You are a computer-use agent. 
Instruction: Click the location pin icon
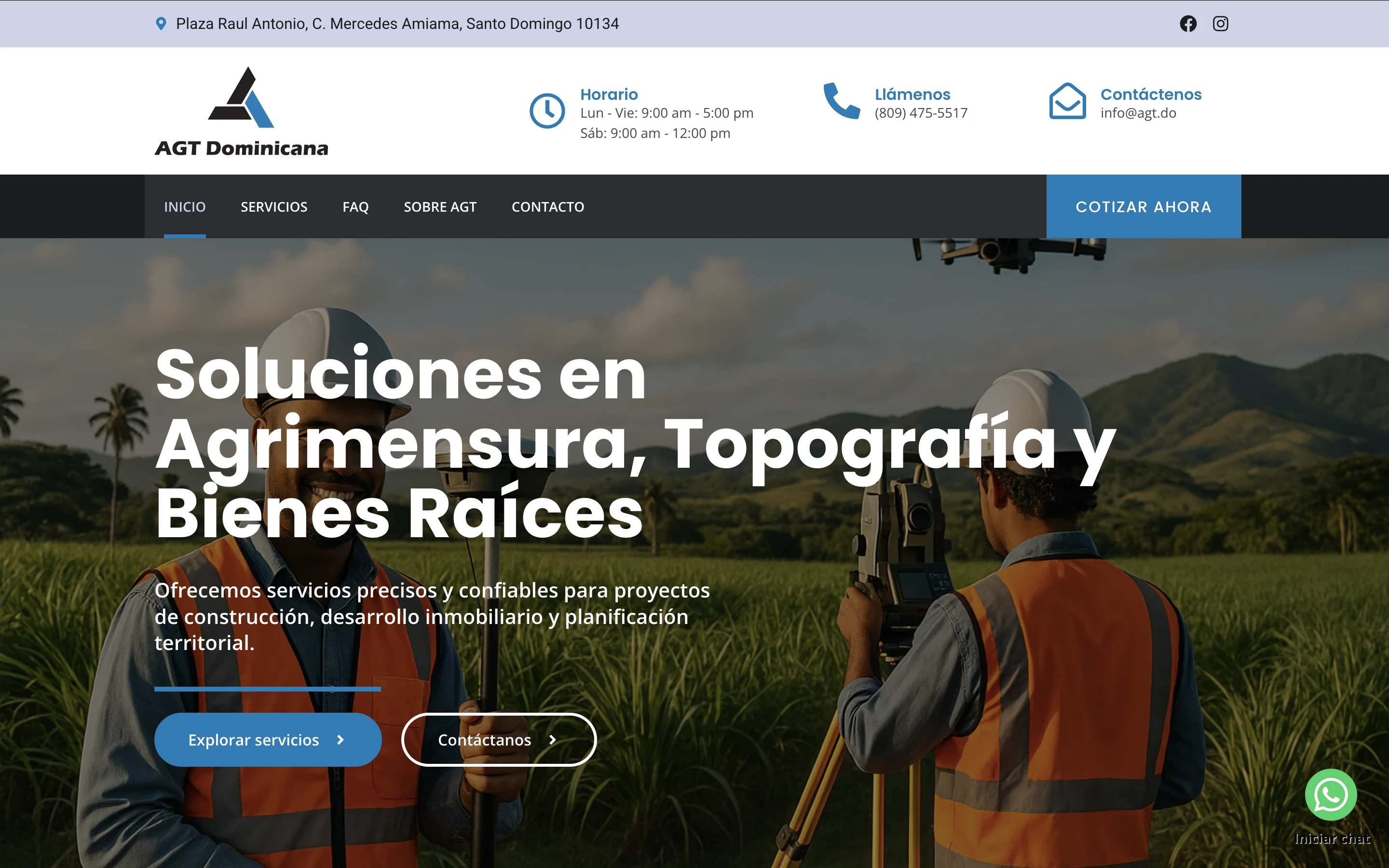tap(161, 24)
